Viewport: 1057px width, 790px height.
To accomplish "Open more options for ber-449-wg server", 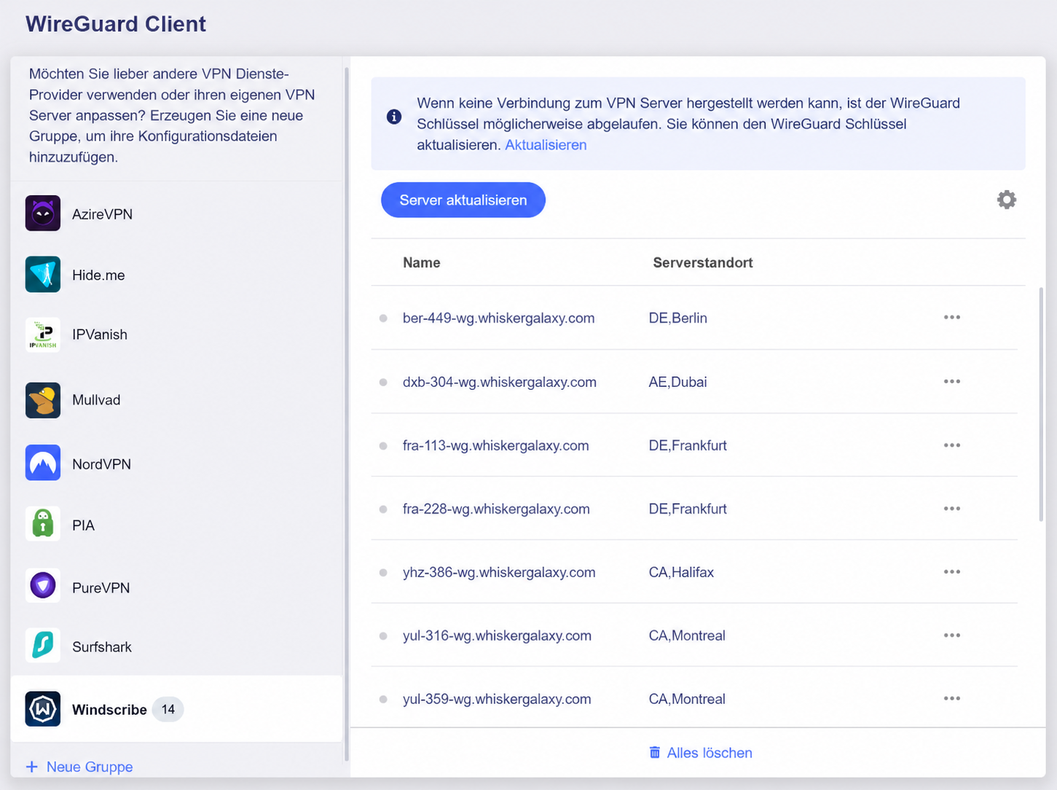I will 952,317.
